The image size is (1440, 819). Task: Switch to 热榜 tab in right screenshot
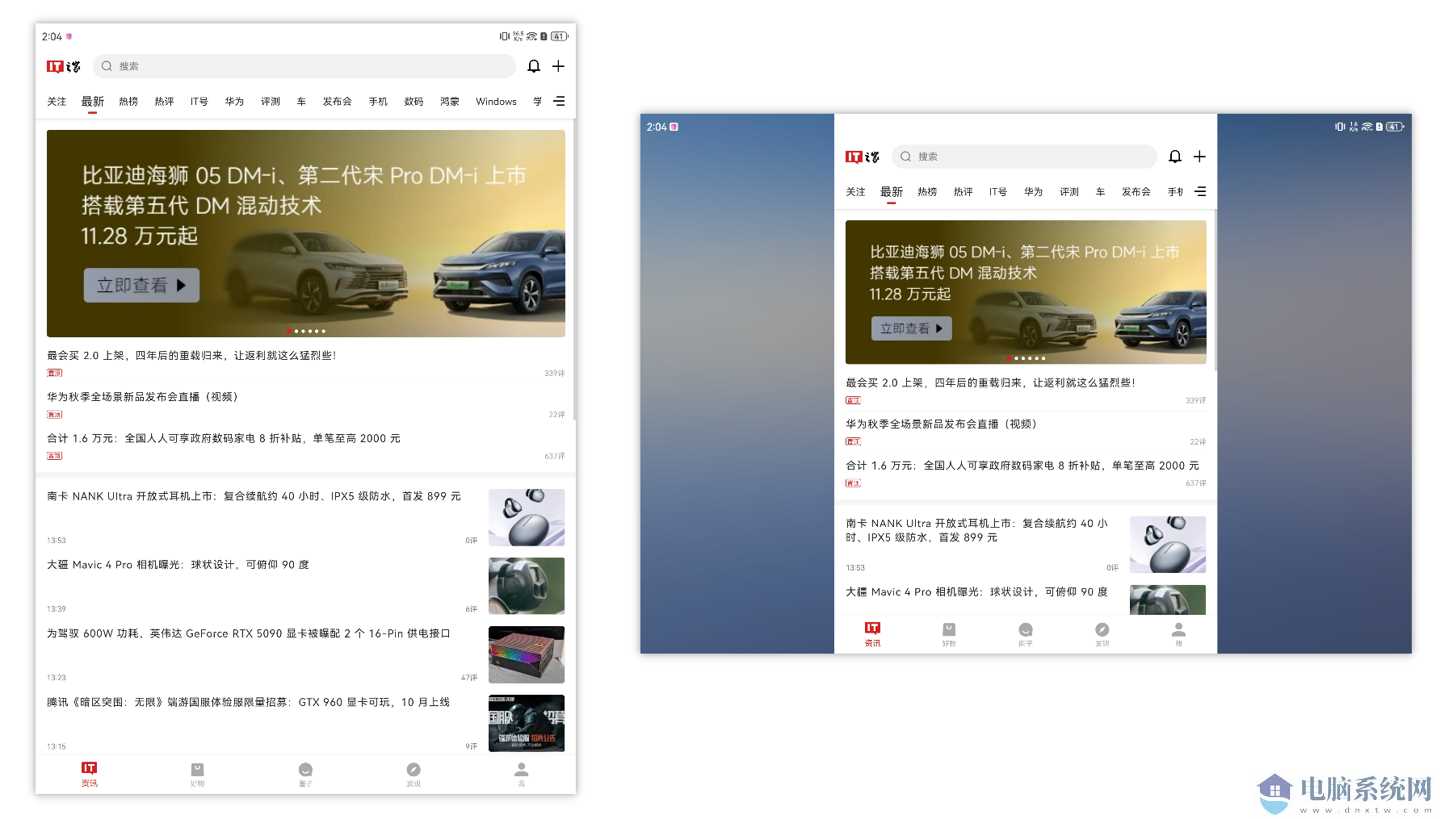927,191
